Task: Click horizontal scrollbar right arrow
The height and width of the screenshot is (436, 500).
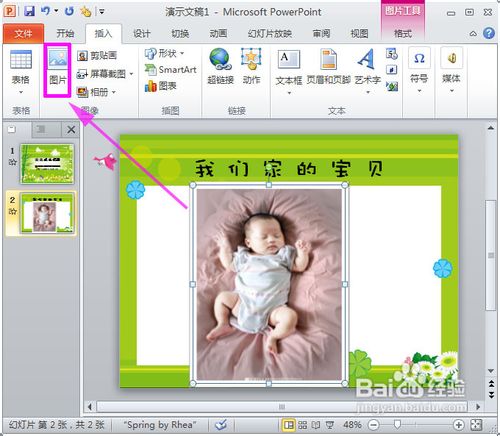Action: (x=478, y=407)
